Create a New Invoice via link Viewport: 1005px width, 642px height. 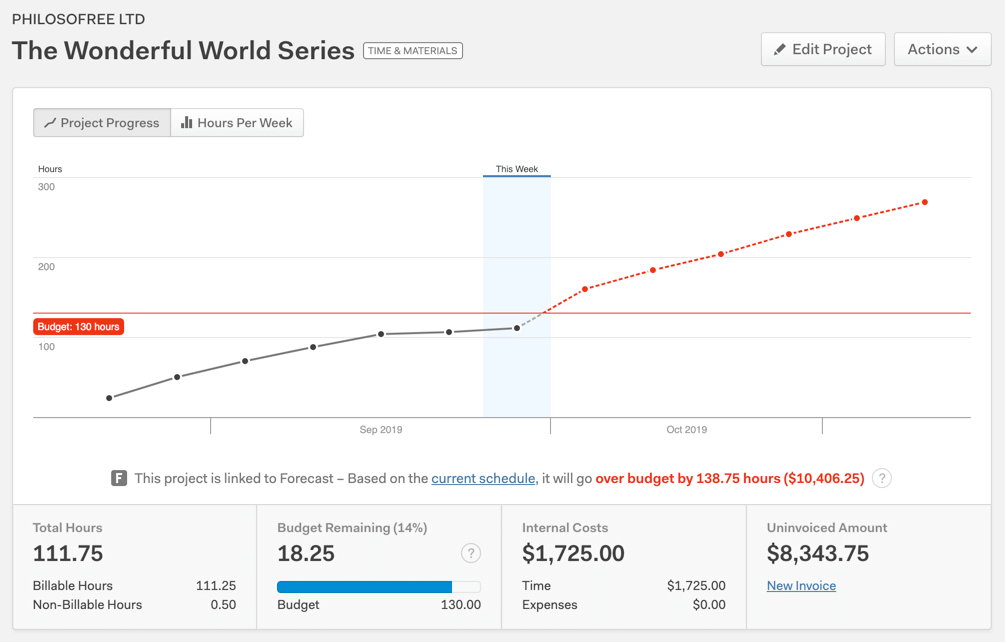(801, 586)
